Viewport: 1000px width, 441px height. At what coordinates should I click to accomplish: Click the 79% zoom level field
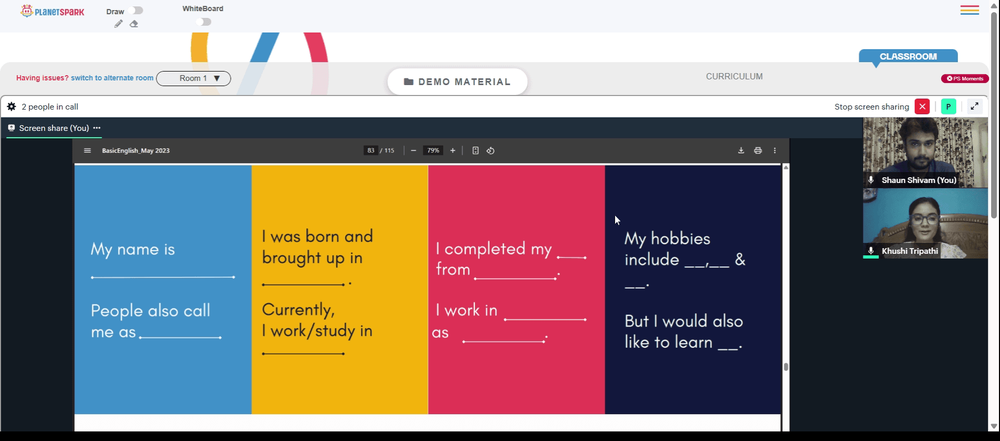click(x=434, y=151)
